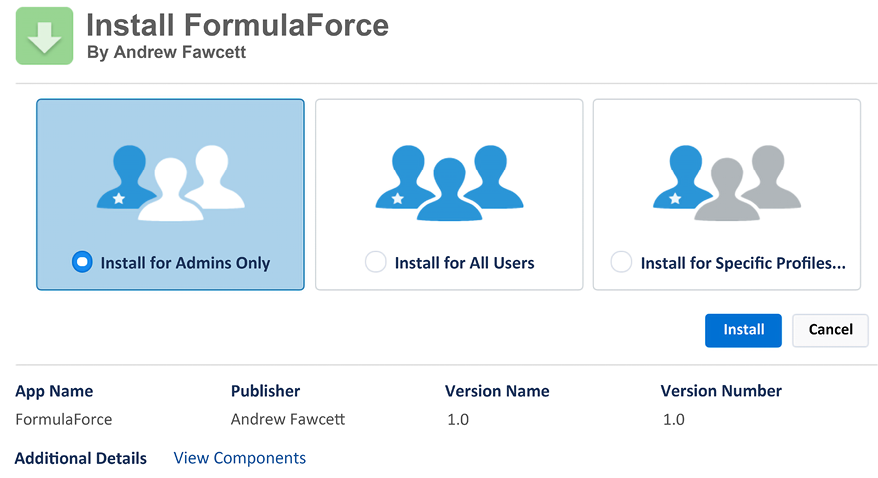Click the FormulaForce app name value
The width and height of the screenshot is (878, 478).
[x=64, y=419]
